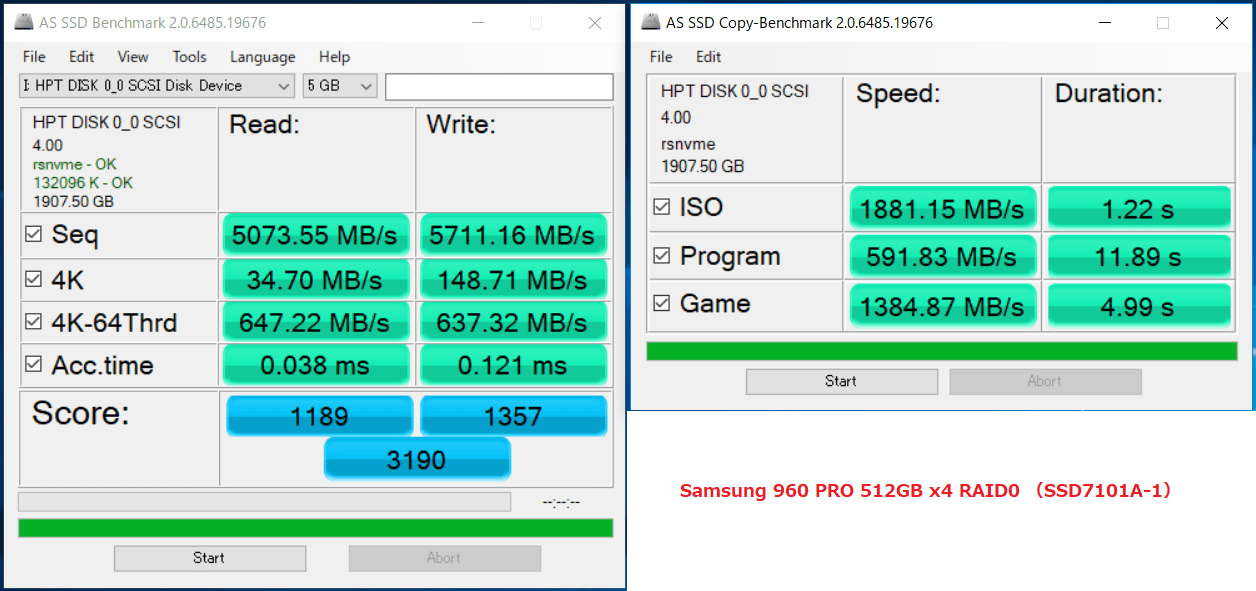The width and height of the screenshot is (1256, 591).
Task: Click the read score 1189
Action: pyautogui.click(x=319, y=416)
